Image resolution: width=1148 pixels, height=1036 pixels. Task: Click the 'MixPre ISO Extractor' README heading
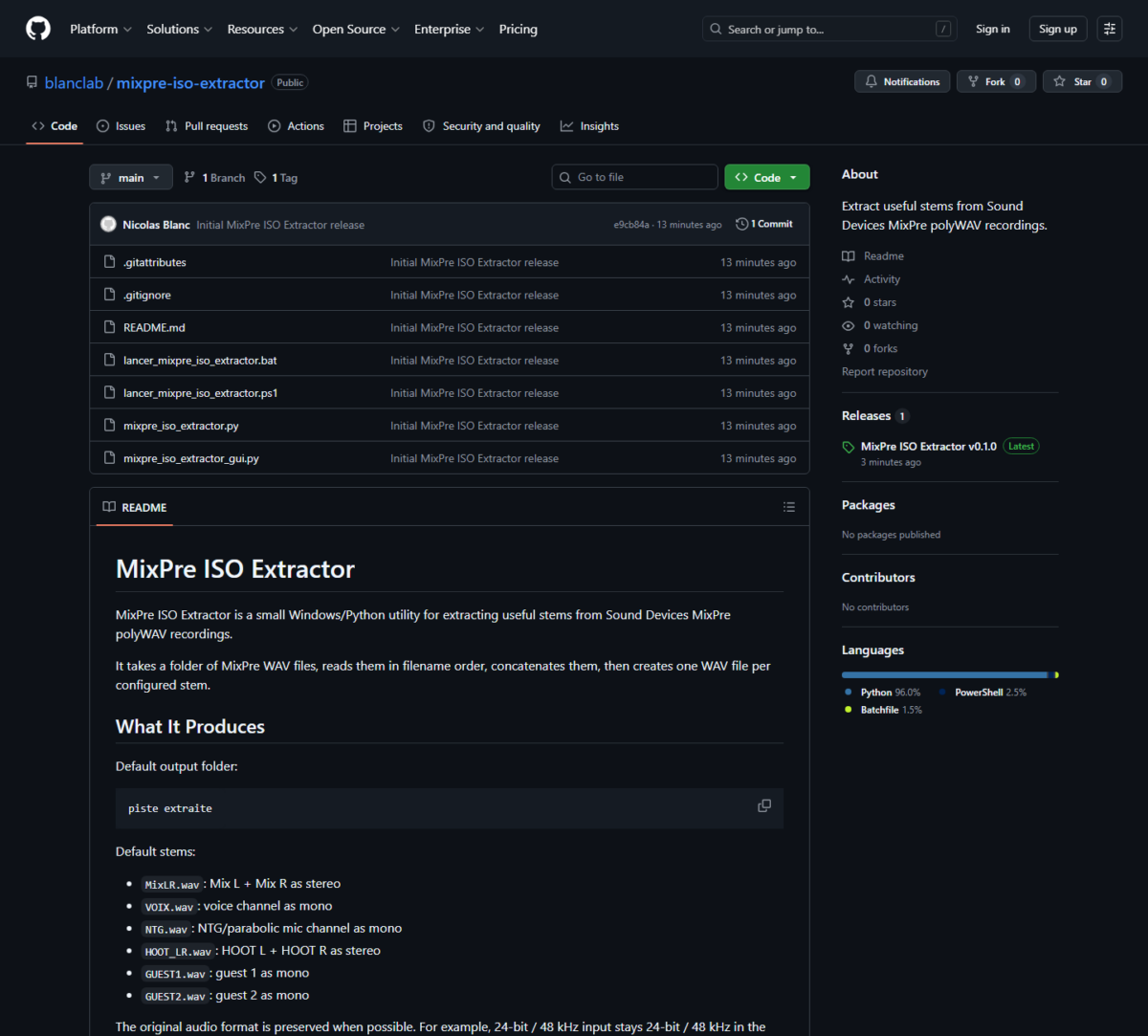235,569
